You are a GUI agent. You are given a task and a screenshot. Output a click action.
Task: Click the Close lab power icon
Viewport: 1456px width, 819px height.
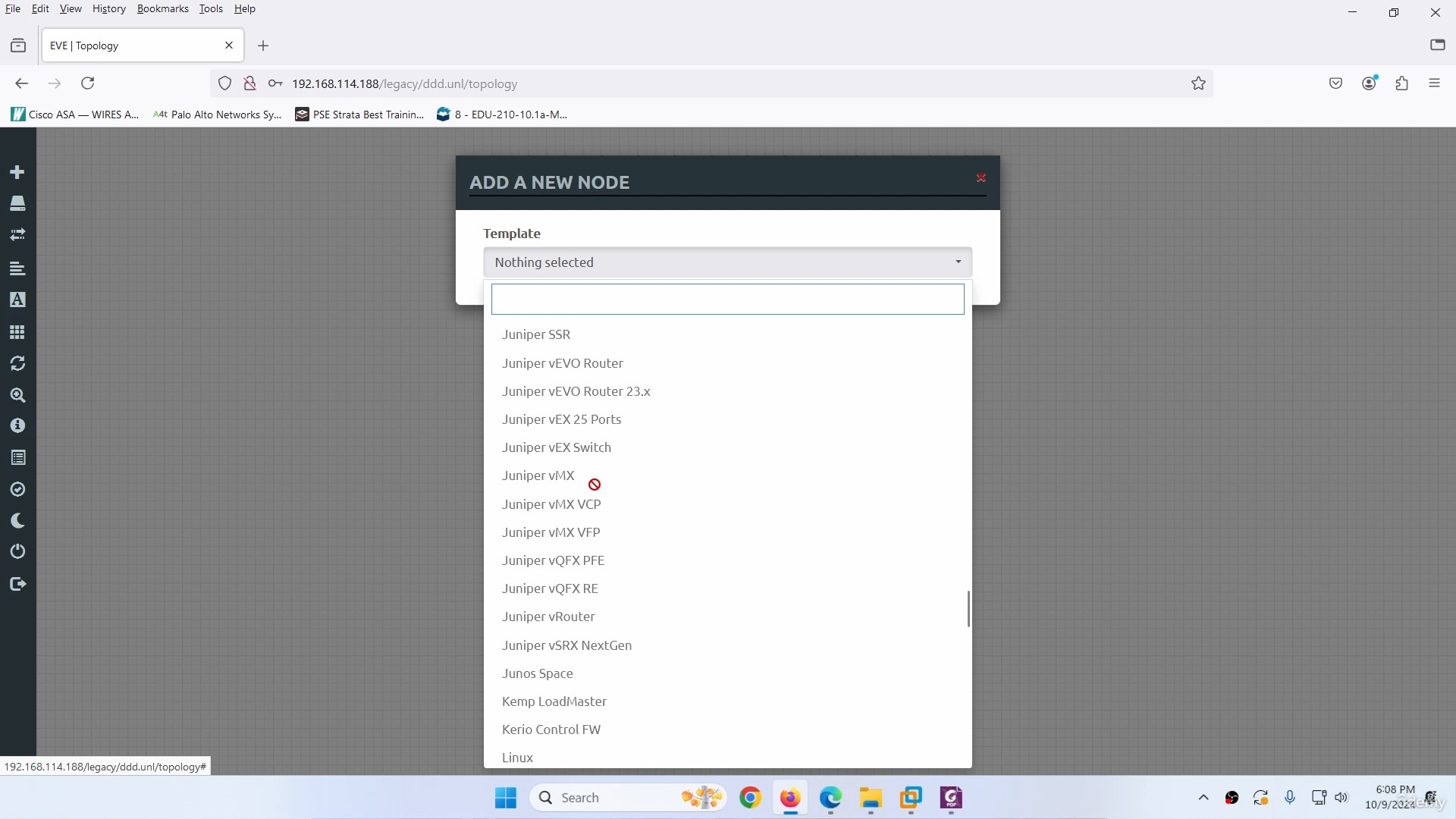[x=17, y=552]
